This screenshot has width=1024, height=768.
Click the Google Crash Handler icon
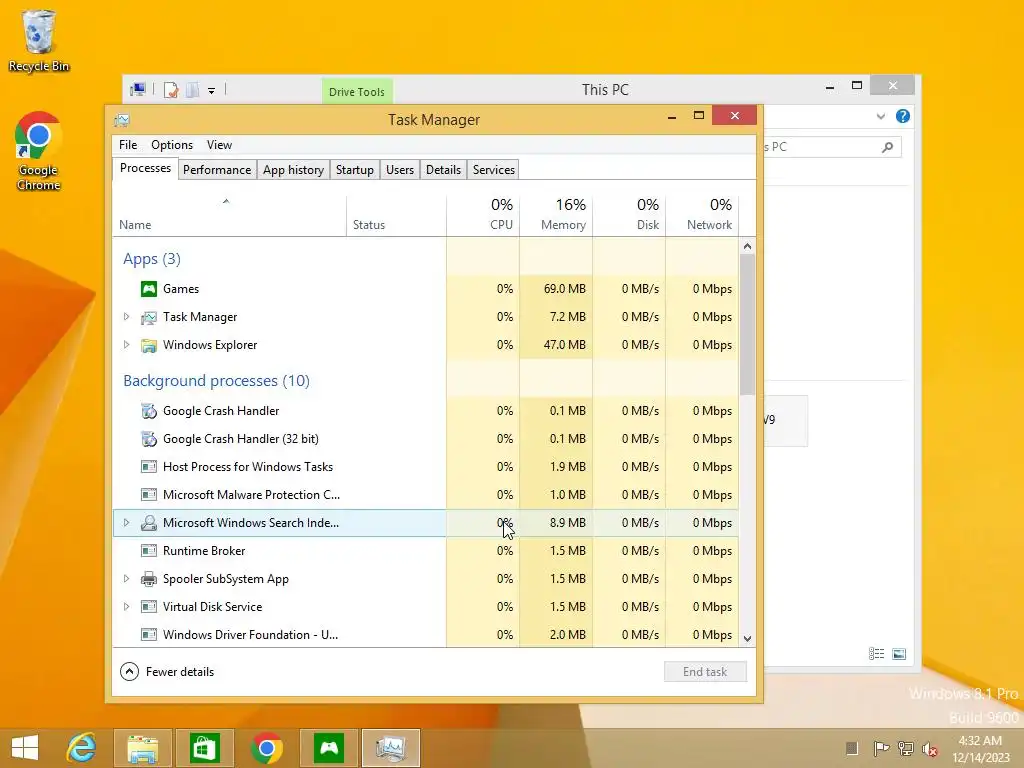tap(149, 411)
